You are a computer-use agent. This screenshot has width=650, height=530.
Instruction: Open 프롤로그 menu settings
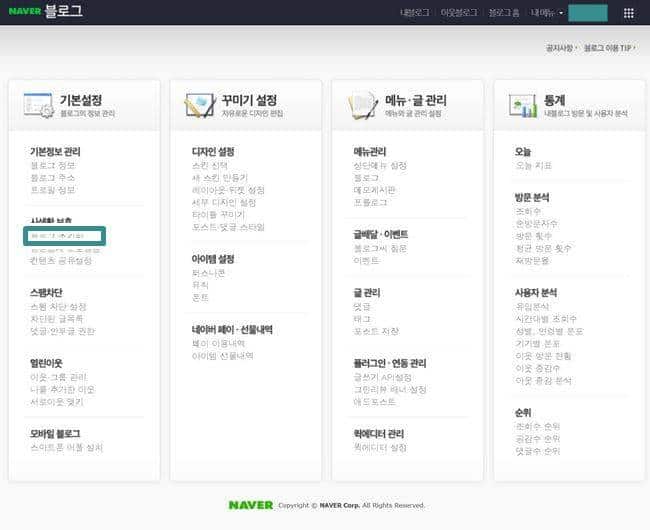[370, 203]
